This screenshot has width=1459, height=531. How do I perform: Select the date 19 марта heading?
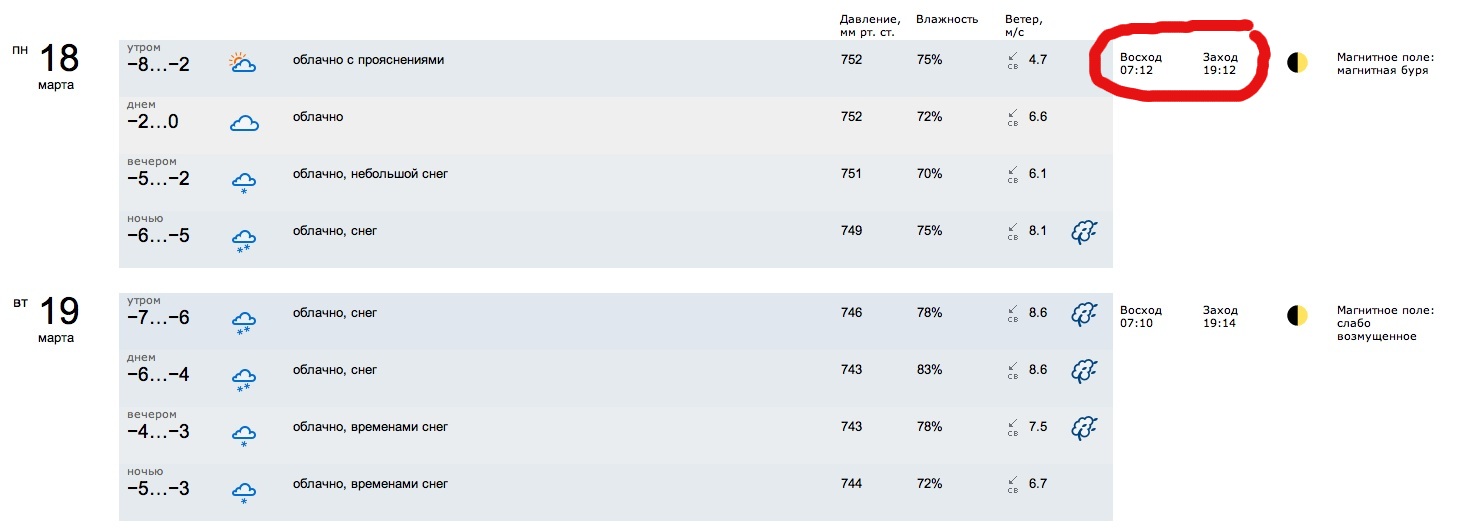point(58,319)
